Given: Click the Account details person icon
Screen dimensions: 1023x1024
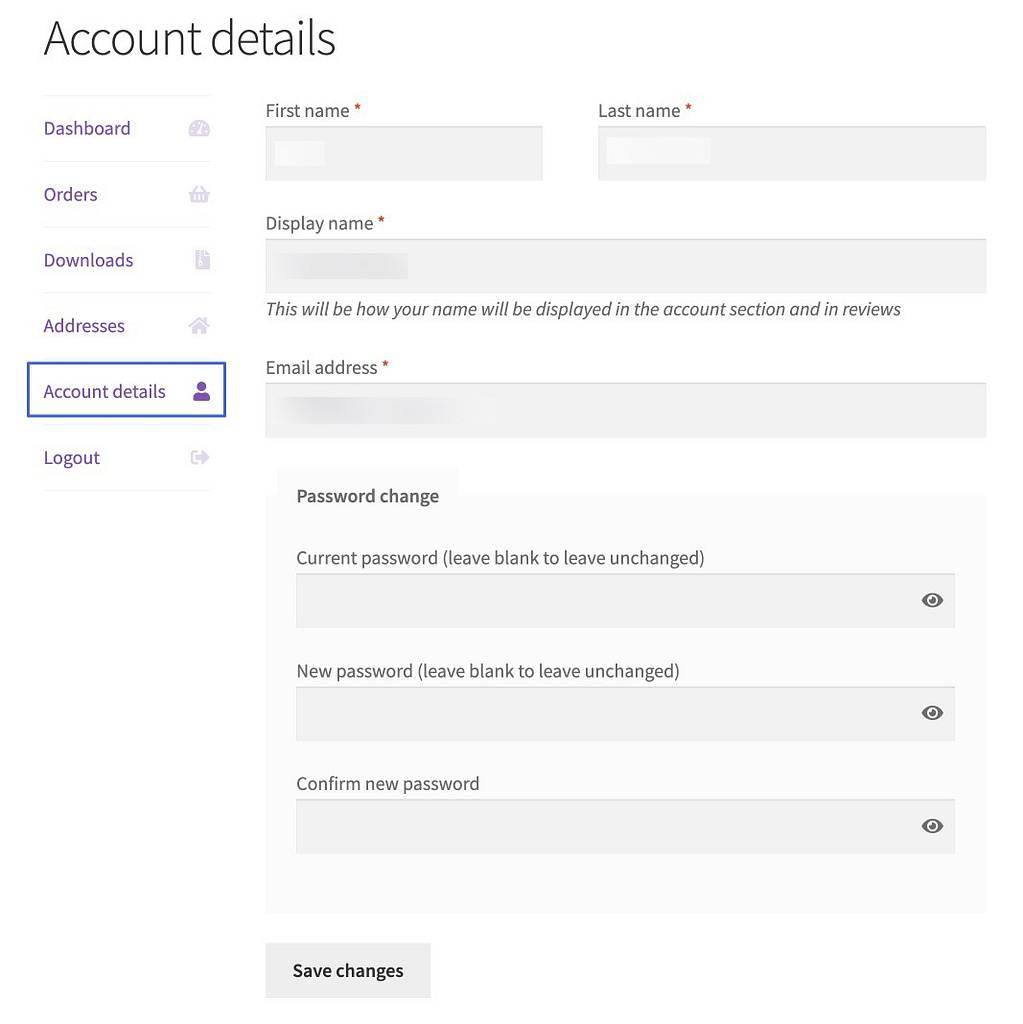Looking at the screenshot, I should (x=199, y=391).
